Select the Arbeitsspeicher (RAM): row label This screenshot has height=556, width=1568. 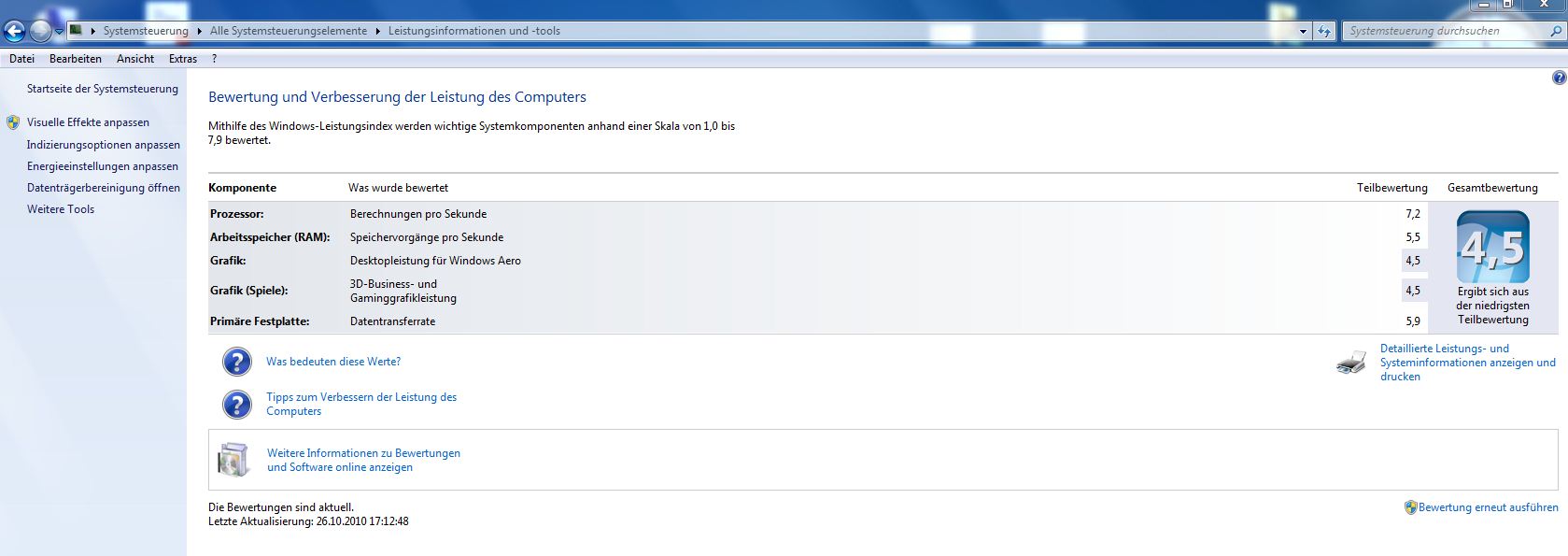coord(270,237)
